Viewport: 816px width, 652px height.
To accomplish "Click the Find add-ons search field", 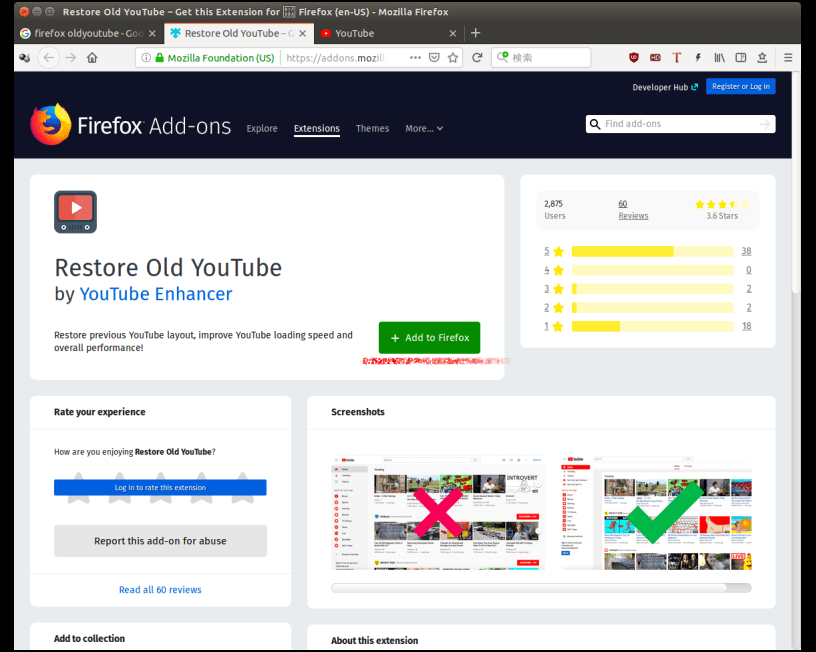I will coord(680,124).
